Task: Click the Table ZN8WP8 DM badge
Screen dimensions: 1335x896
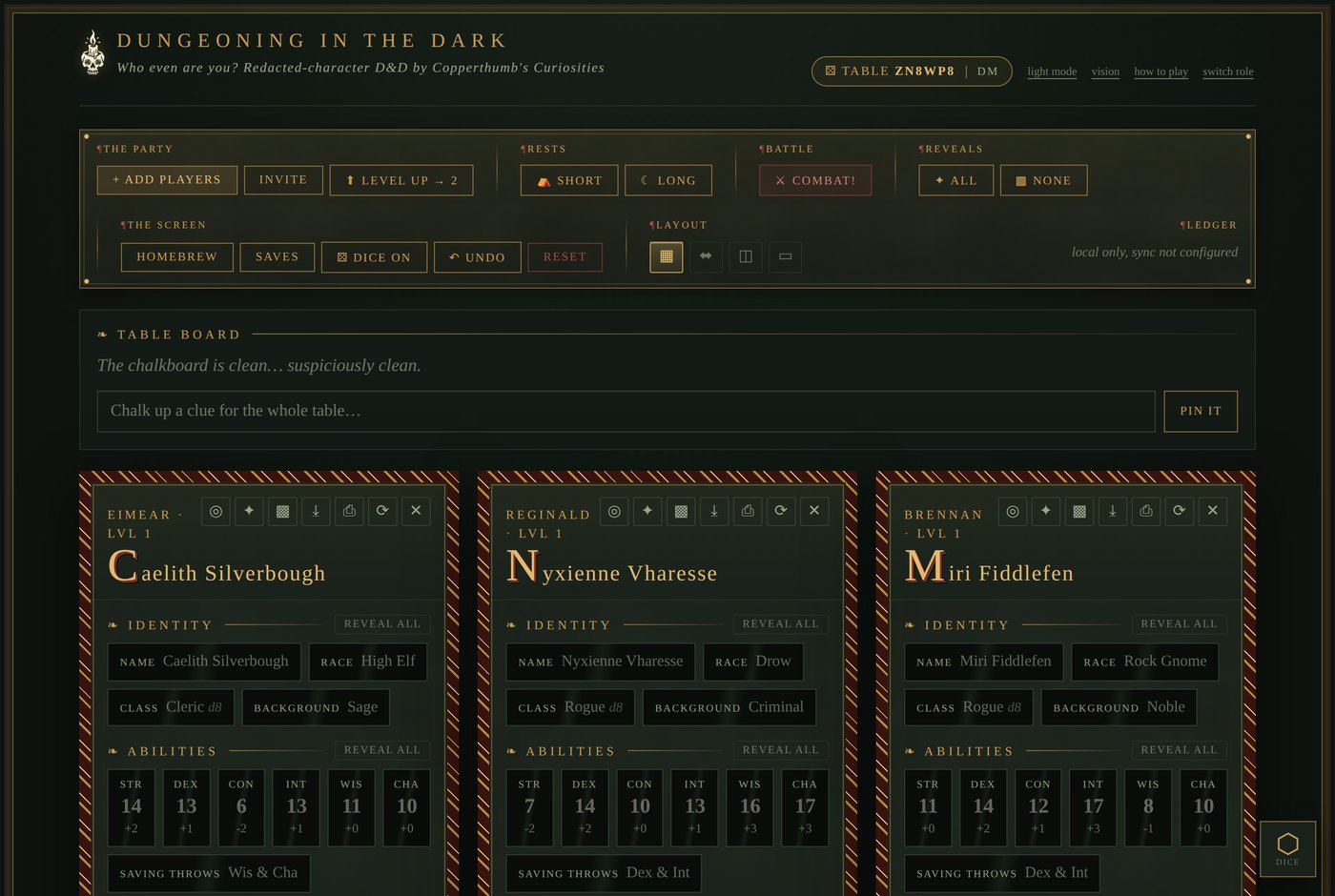Action: [x=912, y=71]
